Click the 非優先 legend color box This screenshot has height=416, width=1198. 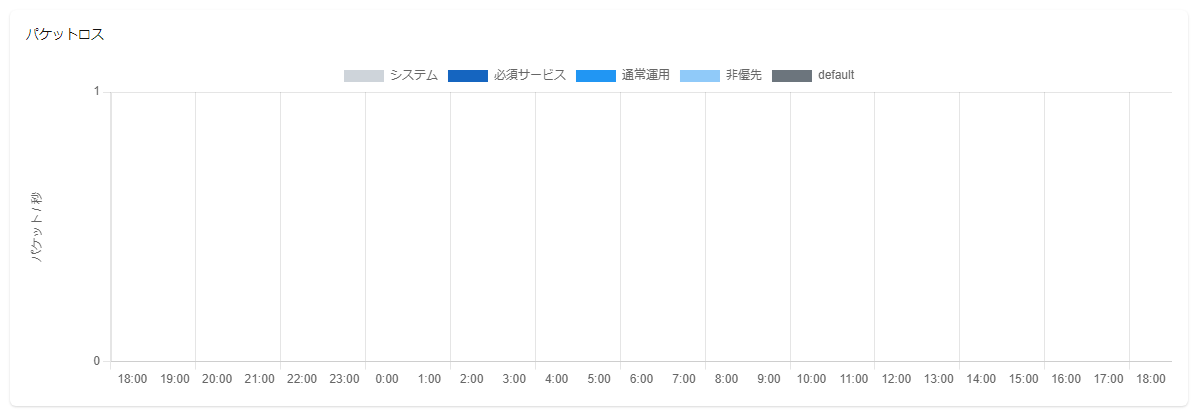(699, 76)
